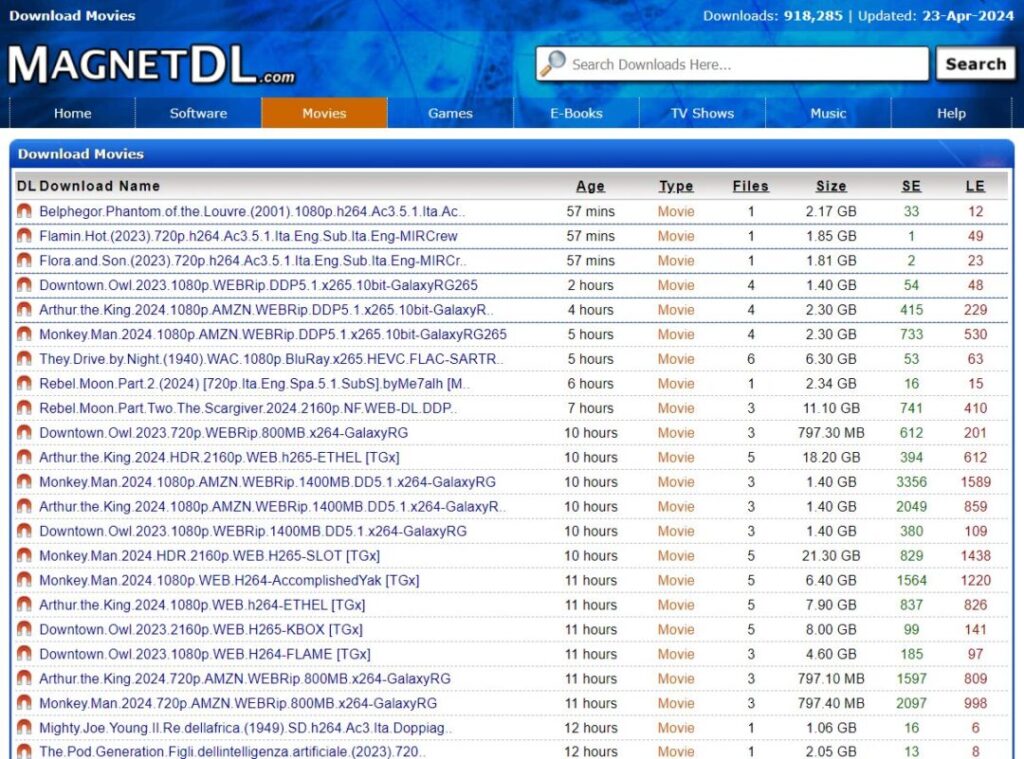The width and height of the screenshot is (1024, 759).
Task: Click magnet icon for Rebel Moon Part 2 720p
Action: click(24, 383)
